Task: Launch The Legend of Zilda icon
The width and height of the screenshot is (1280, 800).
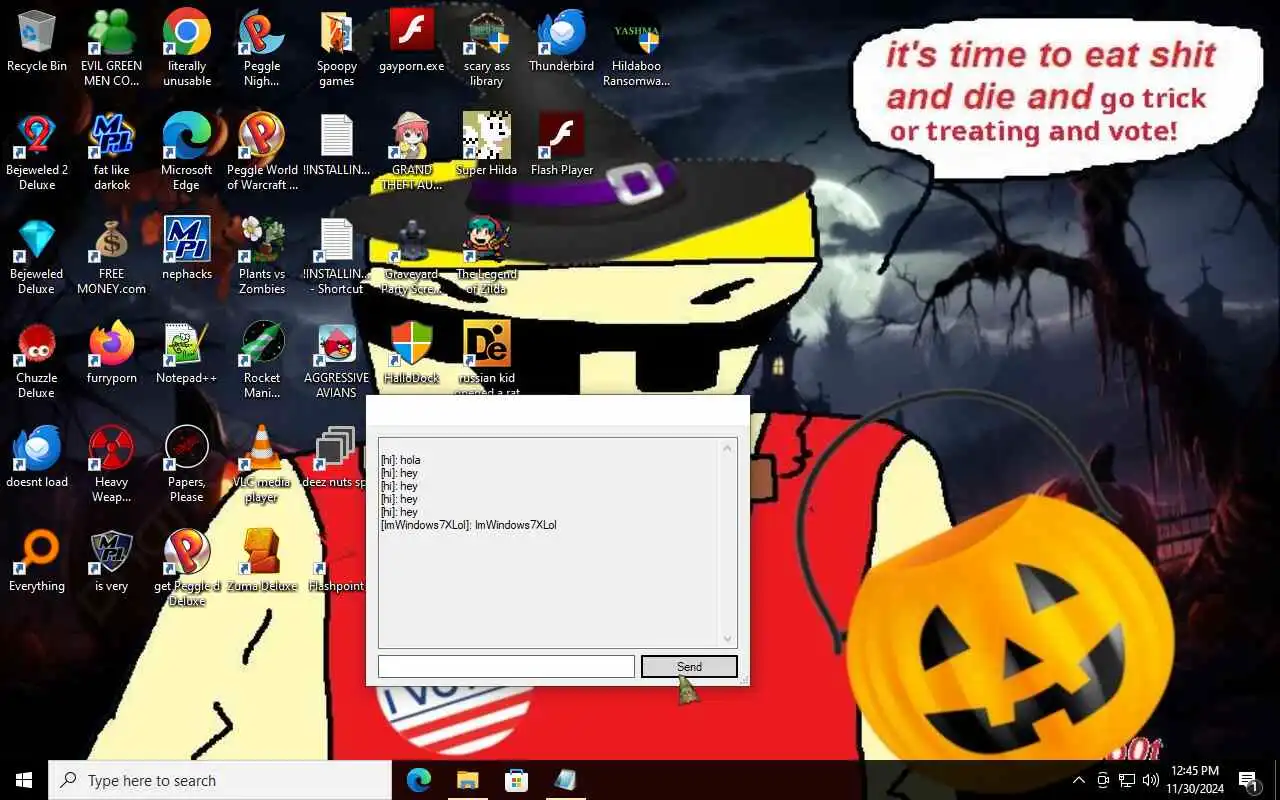Action: (x=487, y=256)
